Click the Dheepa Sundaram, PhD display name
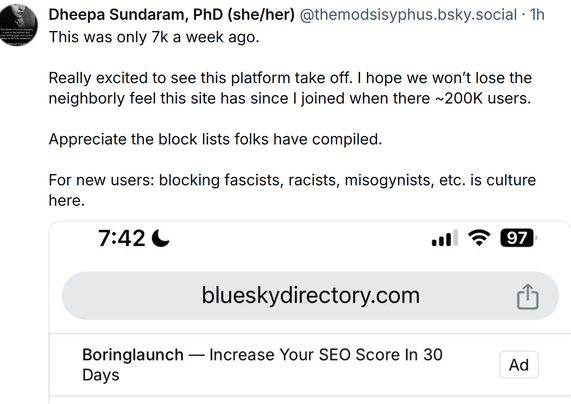This screenshot has width=571, height=404. pos(172,15)
